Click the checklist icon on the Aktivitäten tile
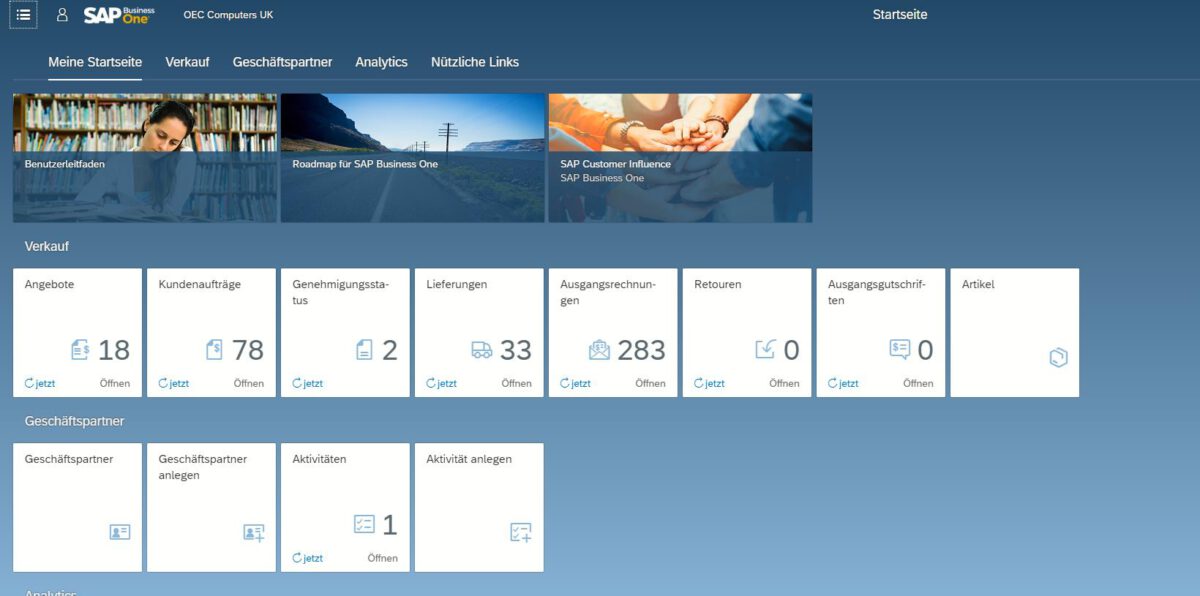This screenshot has width=1200, height=596. [367, 522]
